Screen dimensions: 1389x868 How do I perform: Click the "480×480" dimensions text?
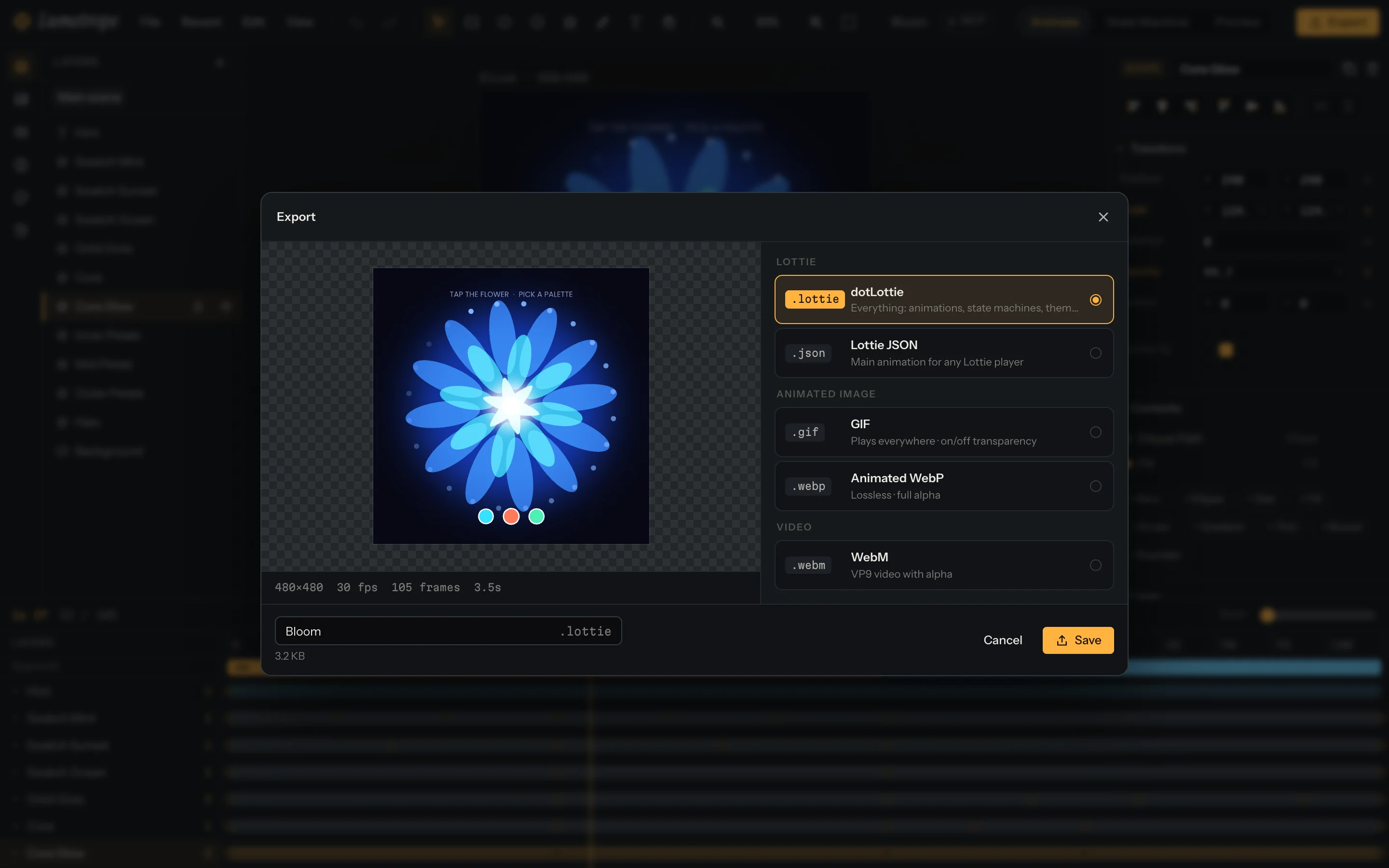(x=299, y=587)
